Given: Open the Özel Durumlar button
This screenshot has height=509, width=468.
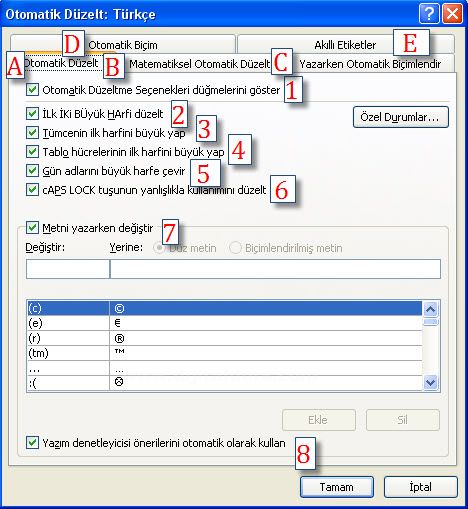Looking at the screenshot, I should coord(401,117).
